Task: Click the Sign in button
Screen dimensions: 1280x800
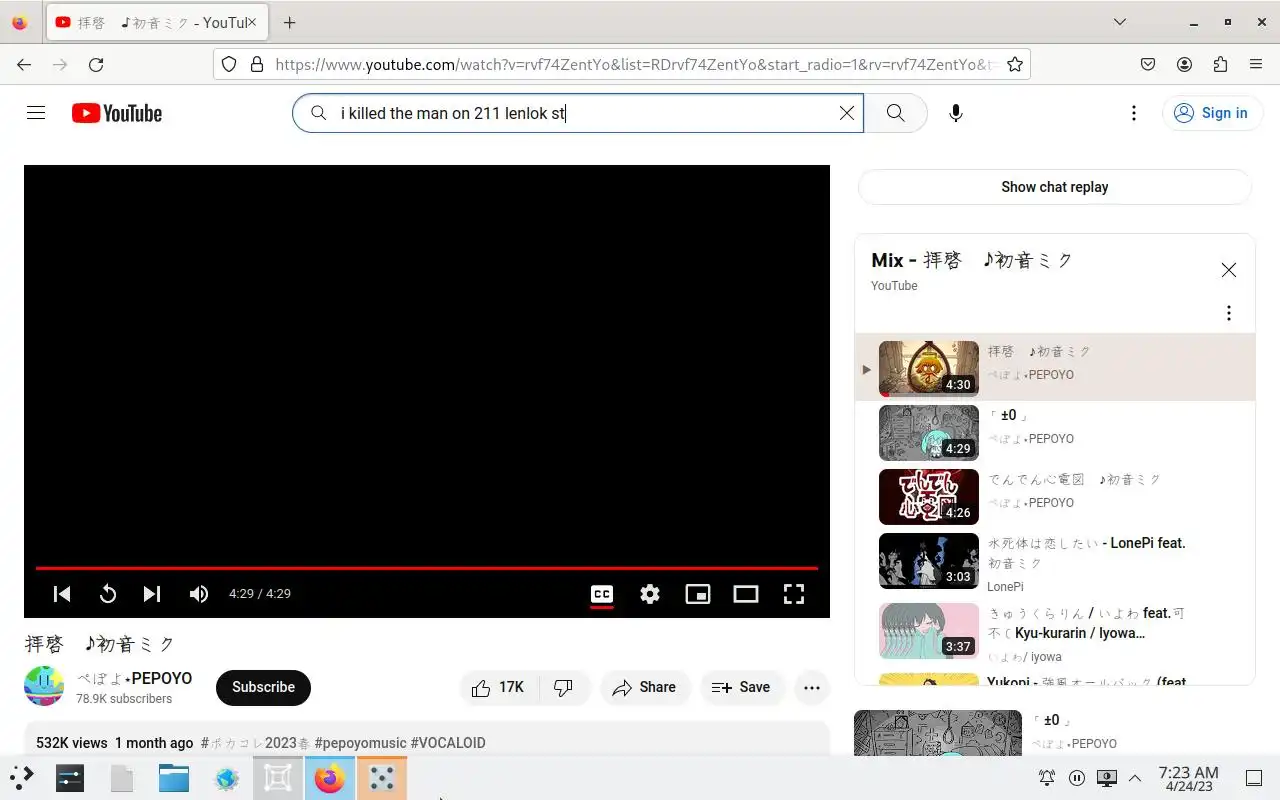Action: tap(1210, 113)
